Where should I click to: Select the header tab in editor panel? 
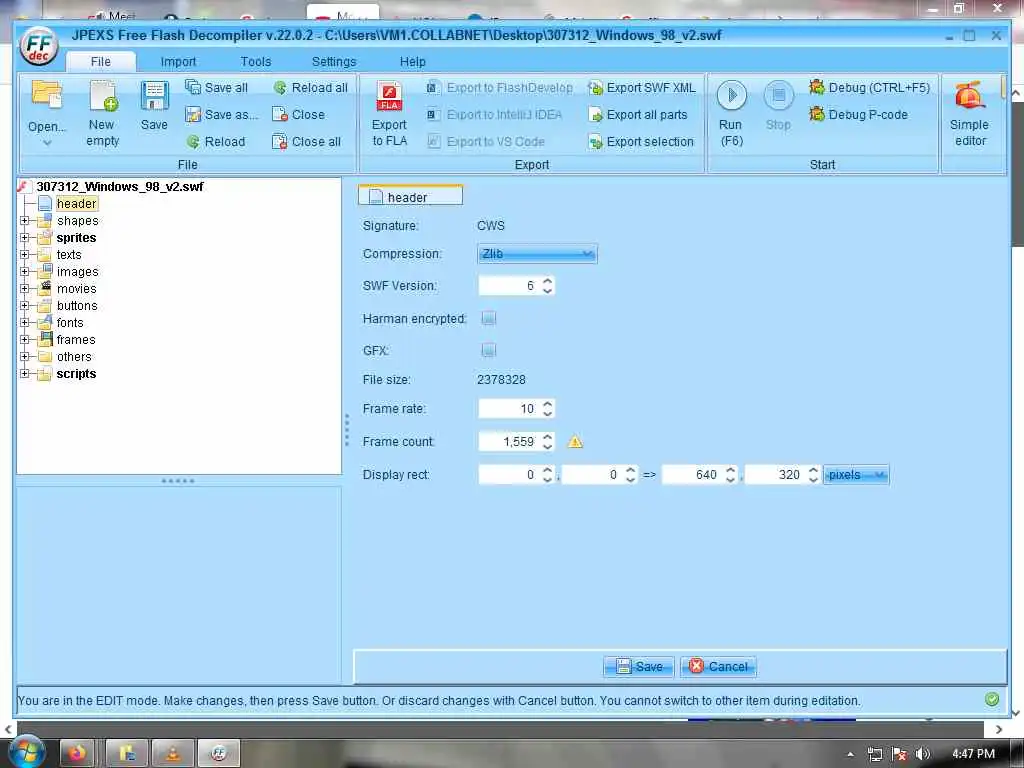point(410,196)
